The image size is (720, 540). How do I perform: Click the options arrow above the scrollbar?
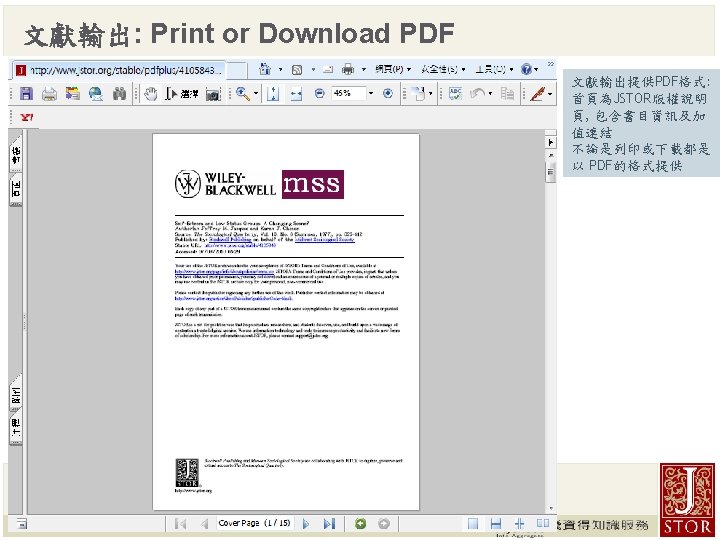(550, 143)
